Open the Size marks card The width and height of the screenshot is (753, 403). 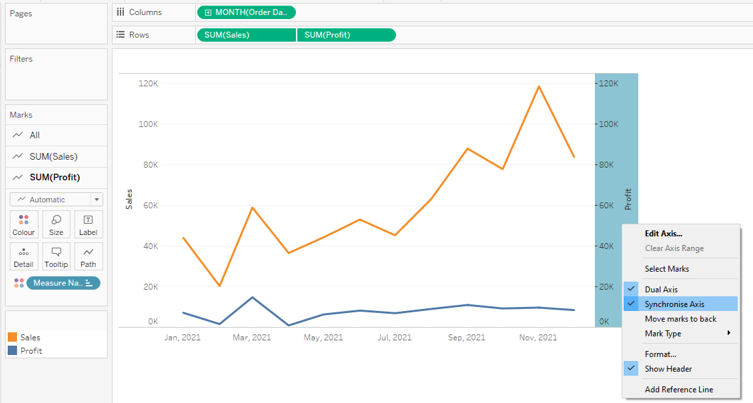(56, 225)
